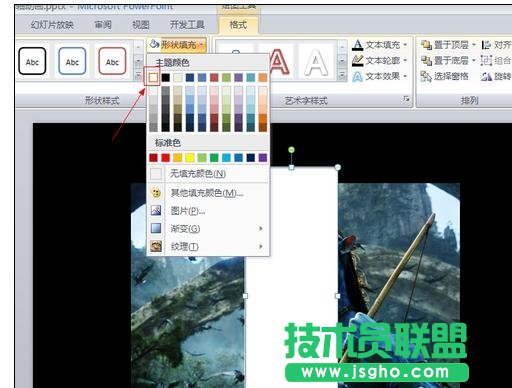The height and width of the screenshot is (388, 512).
Task: Click the 旋转 rotate icon
Action: [486, 76]
